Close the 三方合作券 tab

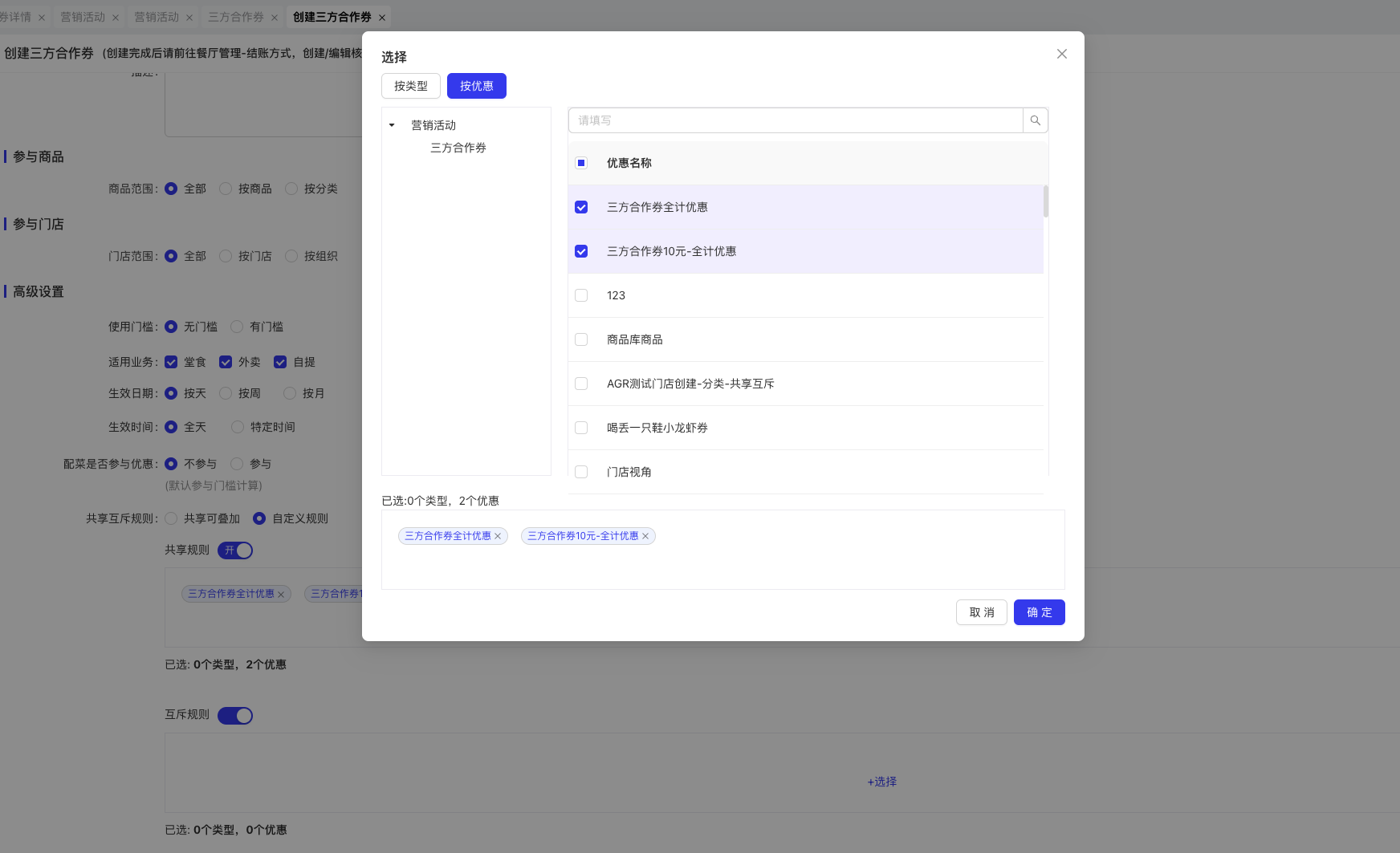pos(275,18)
